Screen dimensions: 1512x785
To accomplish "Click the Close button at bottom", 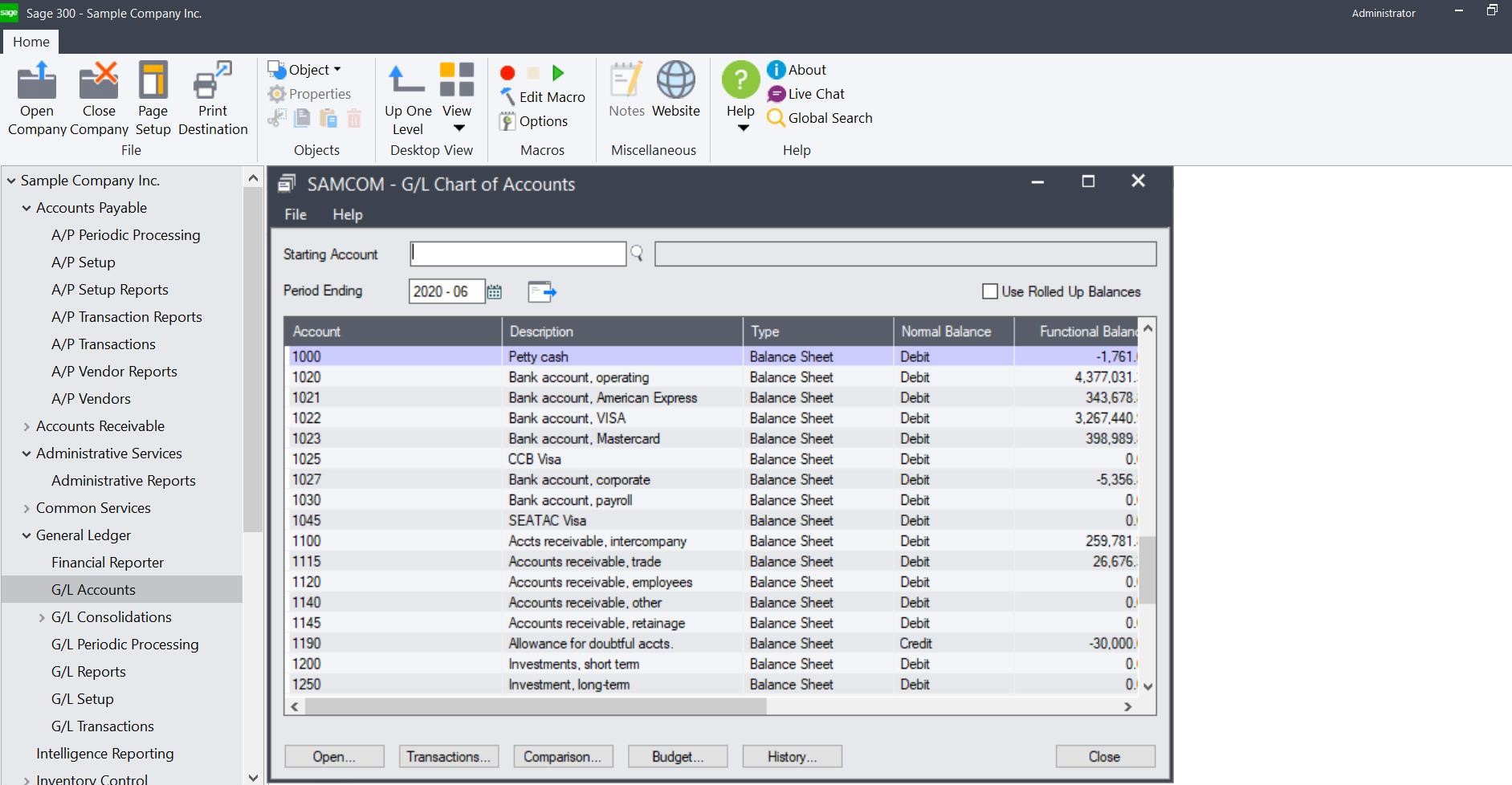I will coord(1105,757).
